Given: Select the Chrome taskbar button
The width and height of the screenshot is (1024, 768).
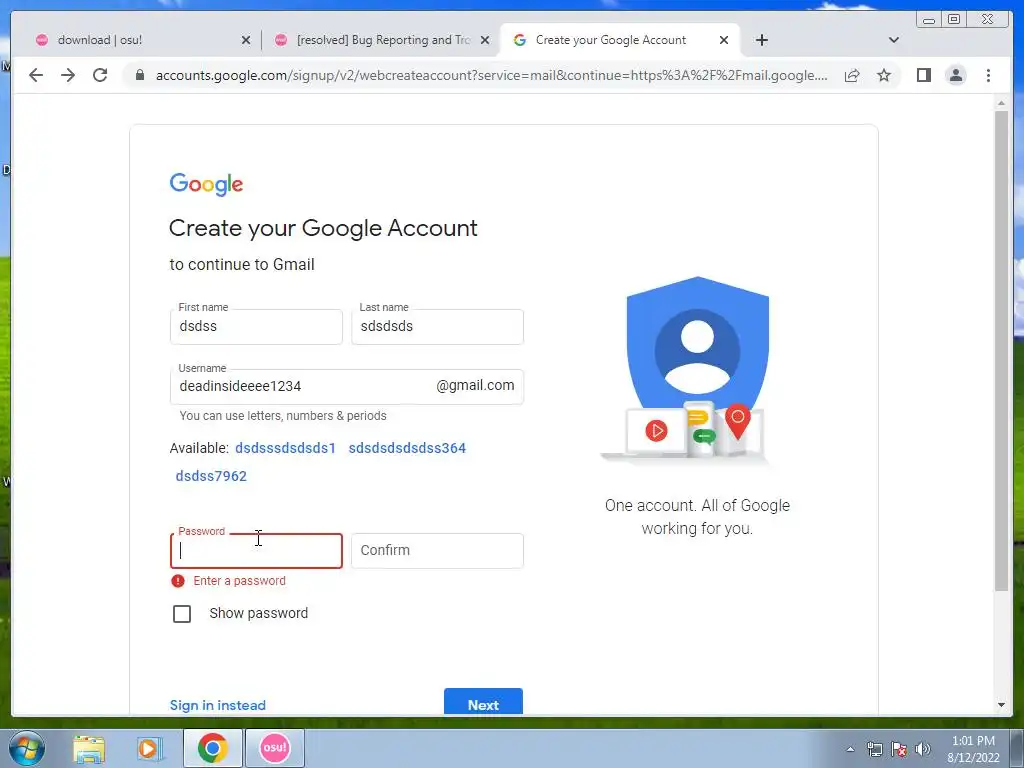Looking at the screenshot, I should (212, 748).
